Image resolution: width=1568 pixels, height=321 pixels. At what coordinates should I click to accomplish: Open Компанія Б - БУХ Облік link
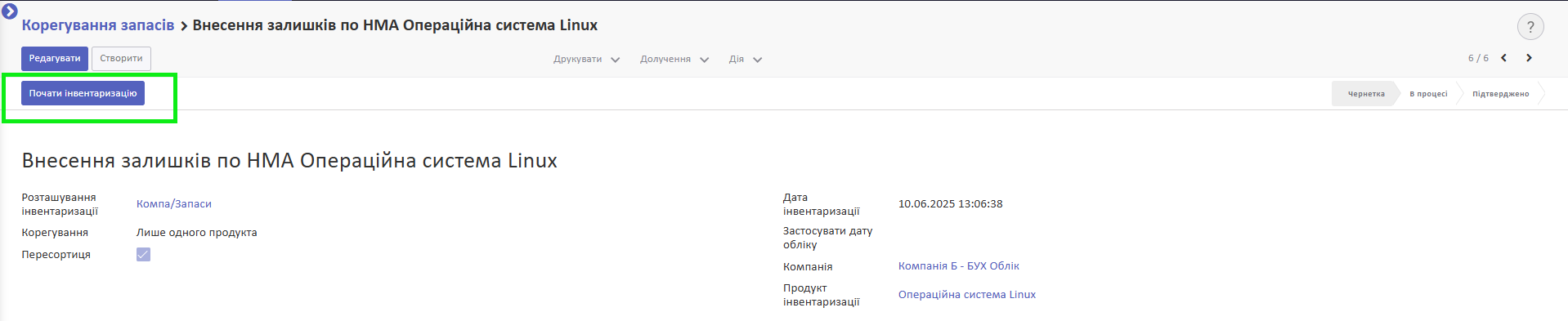[x=958, y=266]
